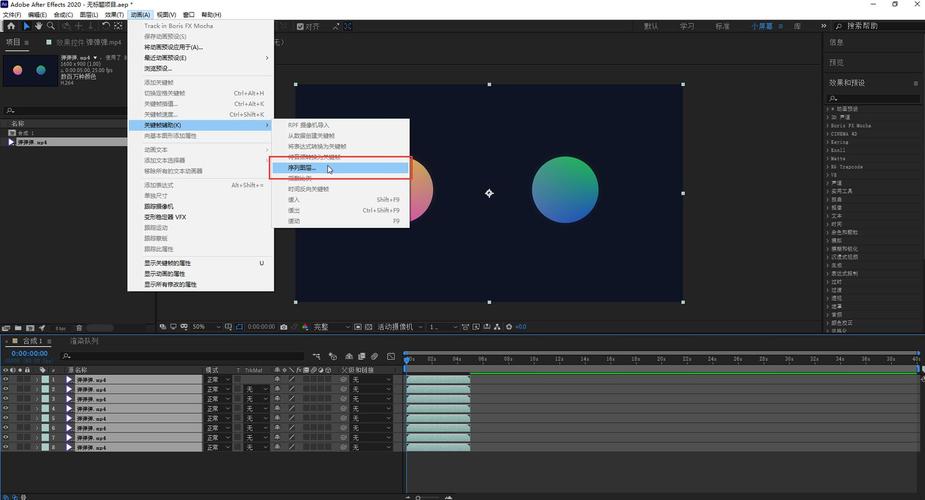The width and height of the screenshot is (925, 500).
Task: Switch to the 渲染队列 tab
Action: (84, 341)
